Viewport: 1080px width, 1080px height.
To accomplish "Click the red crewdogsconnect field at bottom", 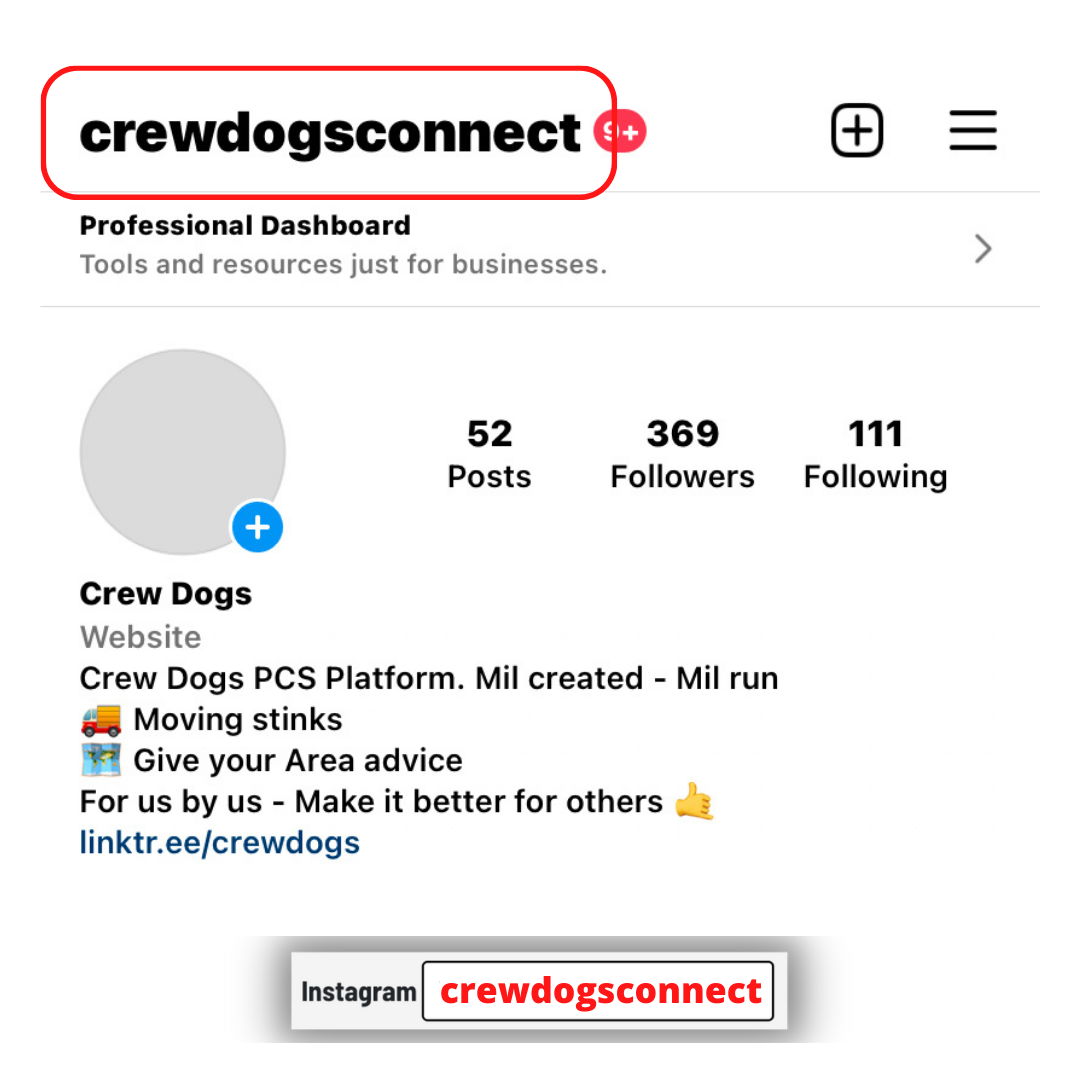I will tap(598, 991).
